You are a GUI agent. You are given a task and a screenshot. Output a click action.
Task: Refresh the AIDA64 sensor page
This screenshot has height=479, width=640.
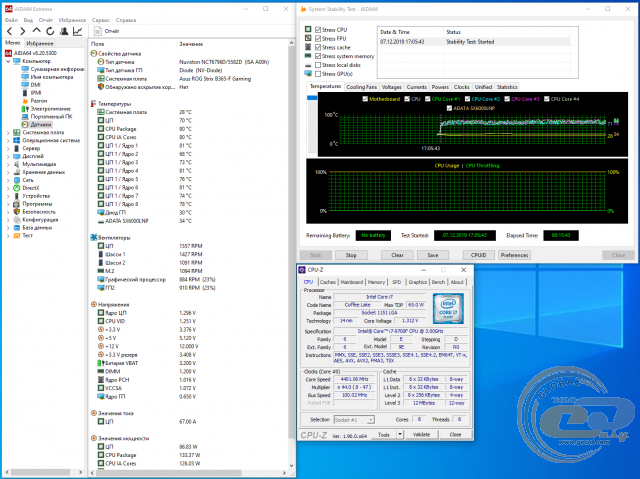(50, 31)
